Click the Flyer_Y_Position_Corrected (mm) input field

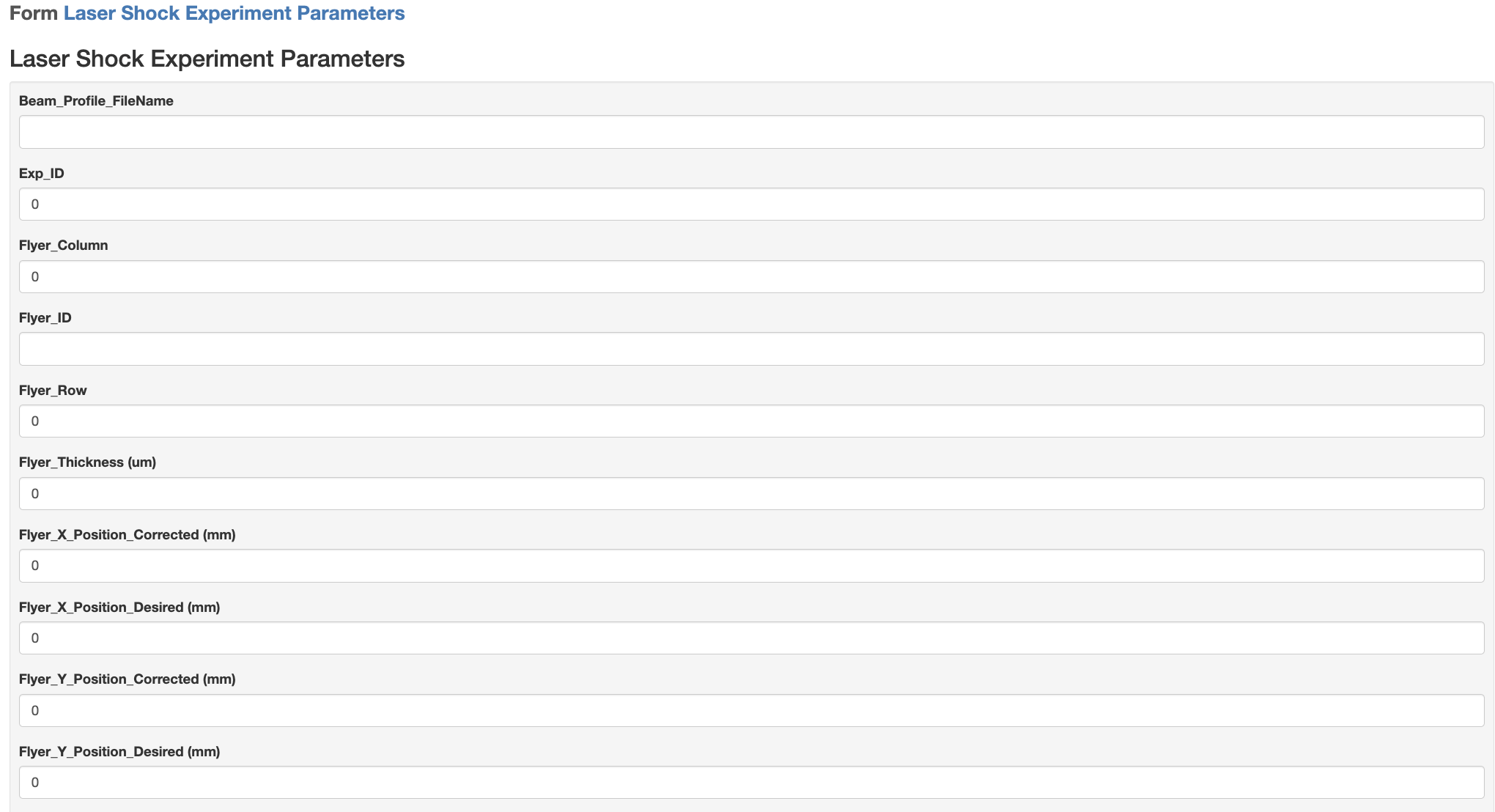pos(751,711)
